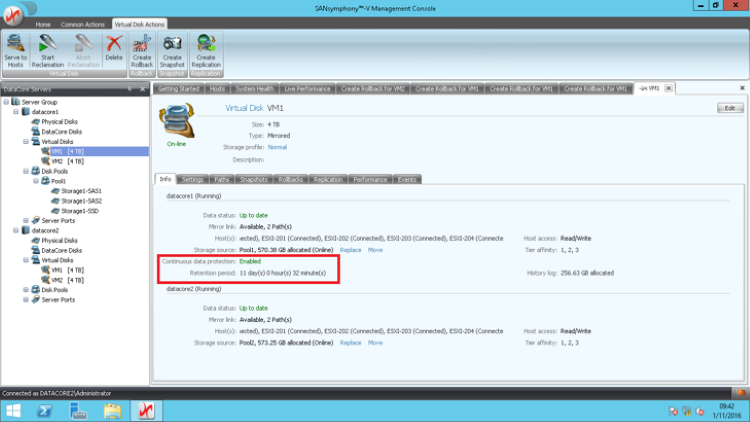
Task: Open the Snapshots tab of VM1
Action: (x=255, y=179)
